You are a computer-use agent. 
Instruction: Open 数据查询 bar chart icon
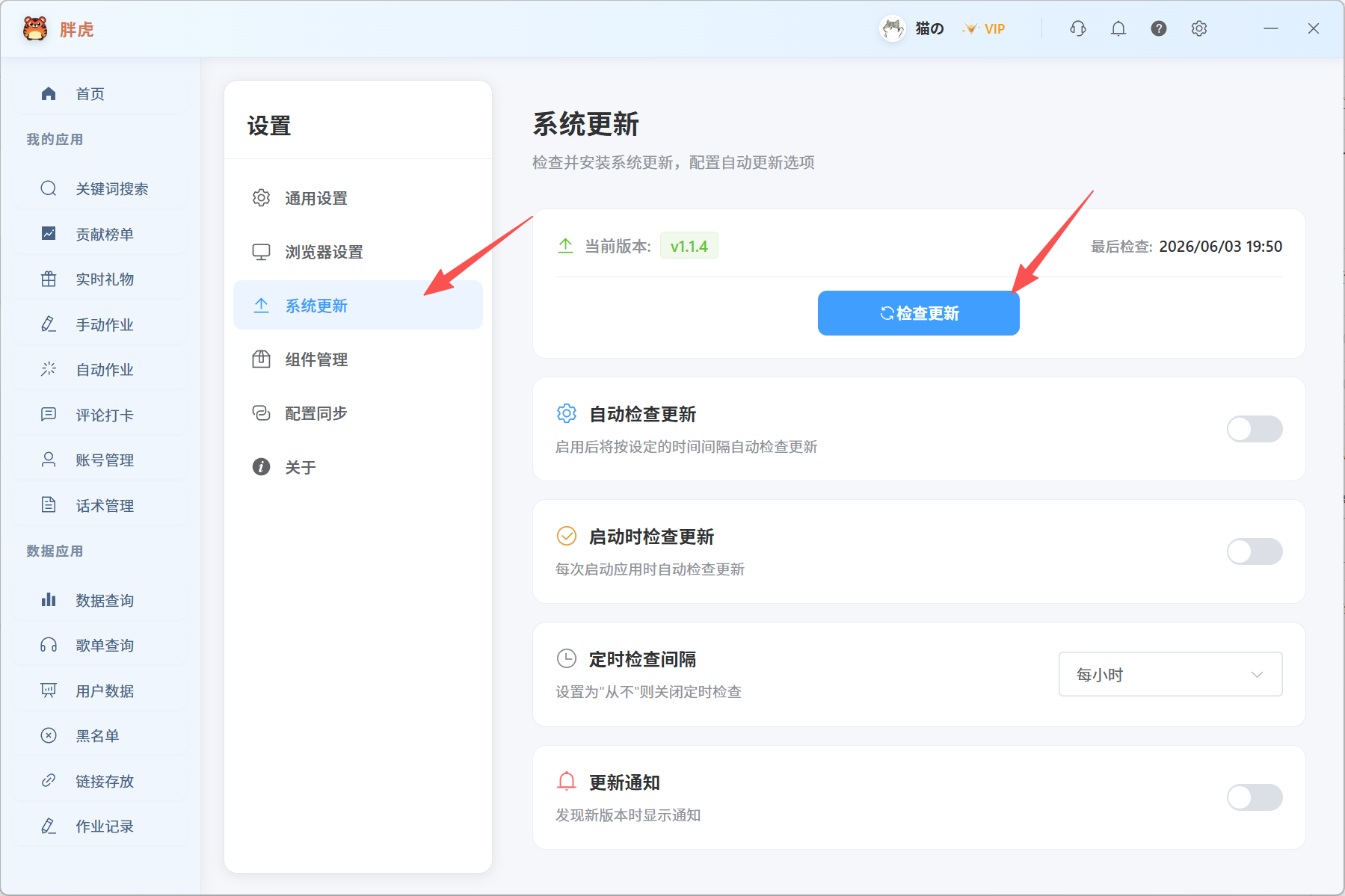pos(49,600)
